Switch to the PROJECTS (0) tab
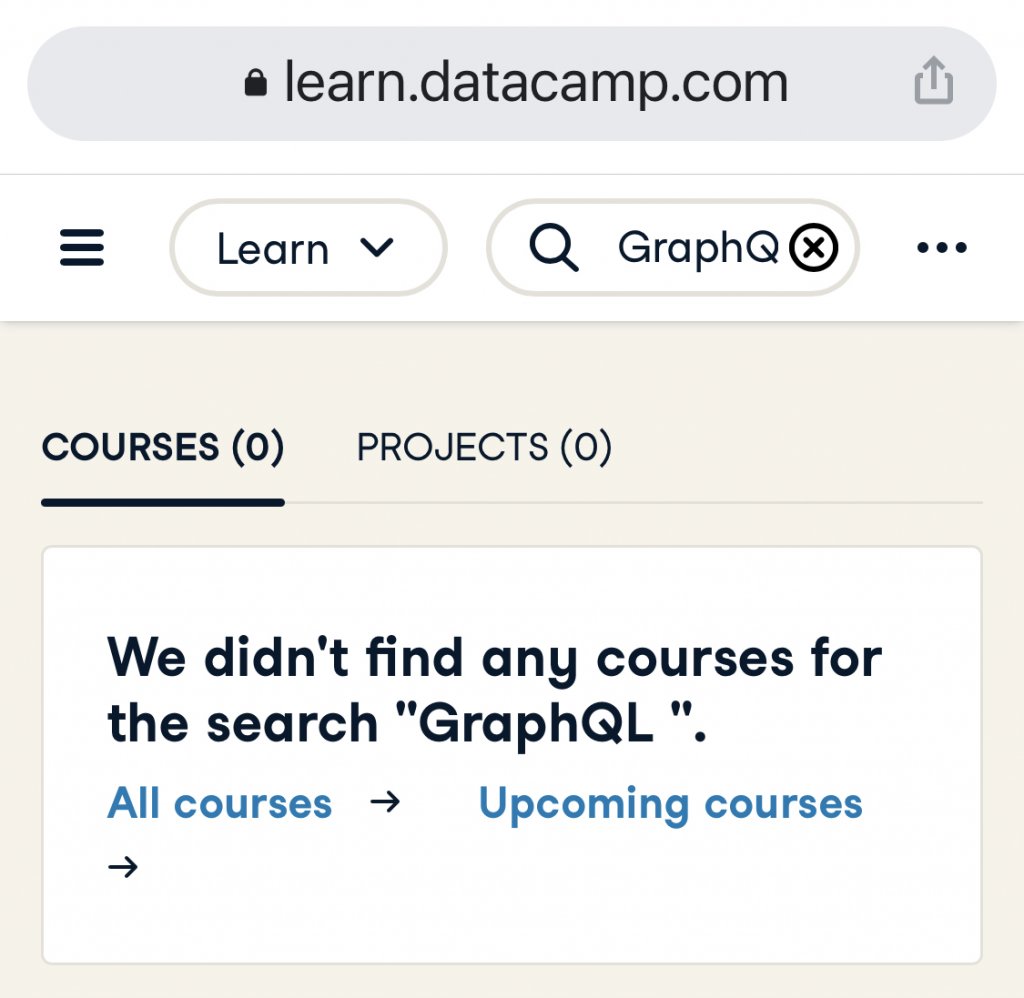 coord(484,448)
